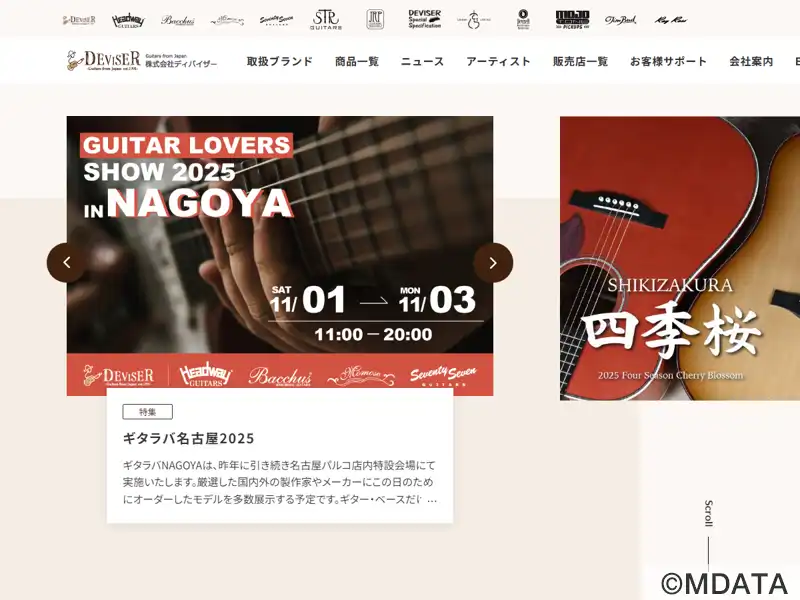Open the Bacchus brand logo in top bar
Screen dimensions: 800x600
[178, 19]
